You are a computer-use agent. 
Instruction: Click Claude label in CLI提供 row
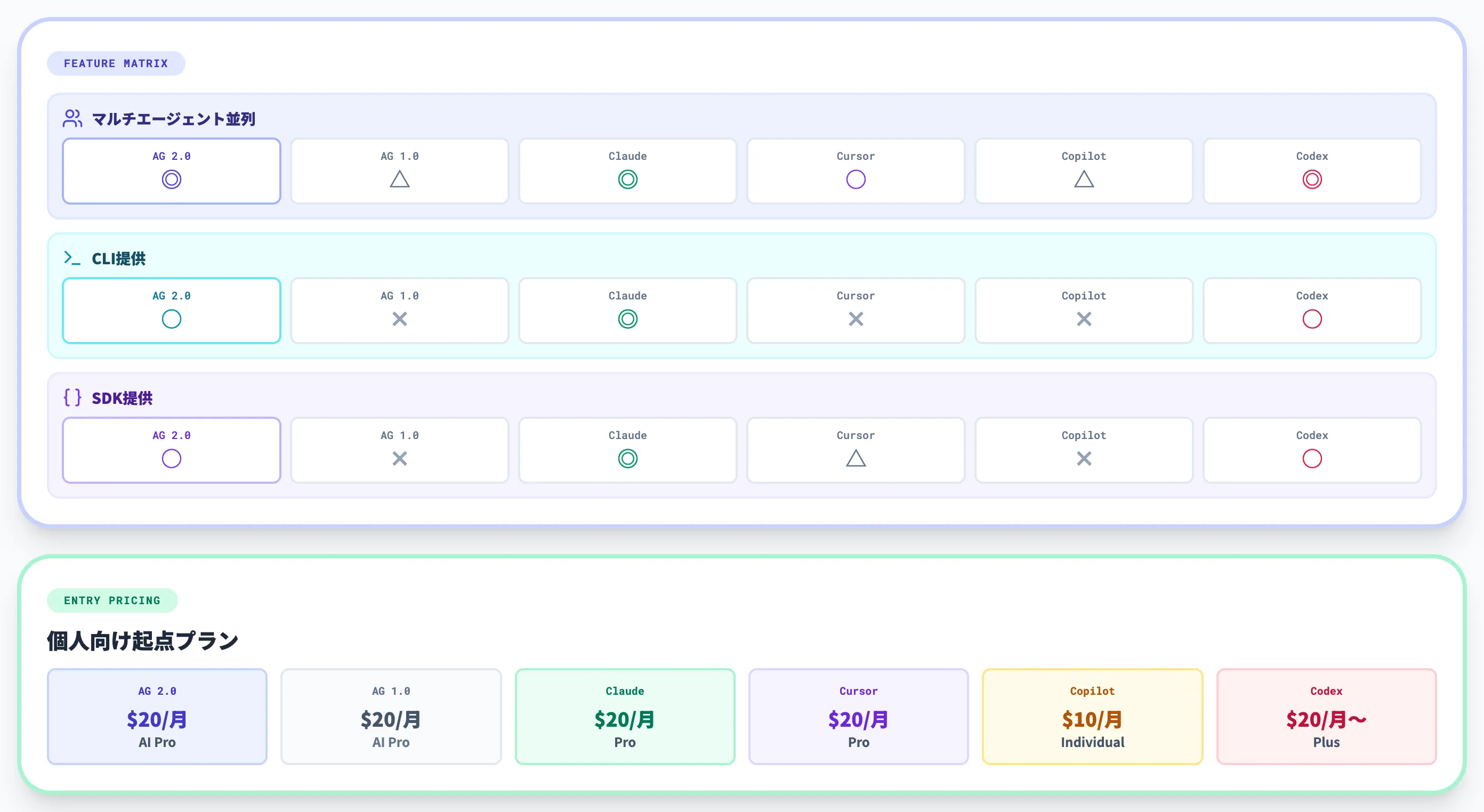point(628,295)
